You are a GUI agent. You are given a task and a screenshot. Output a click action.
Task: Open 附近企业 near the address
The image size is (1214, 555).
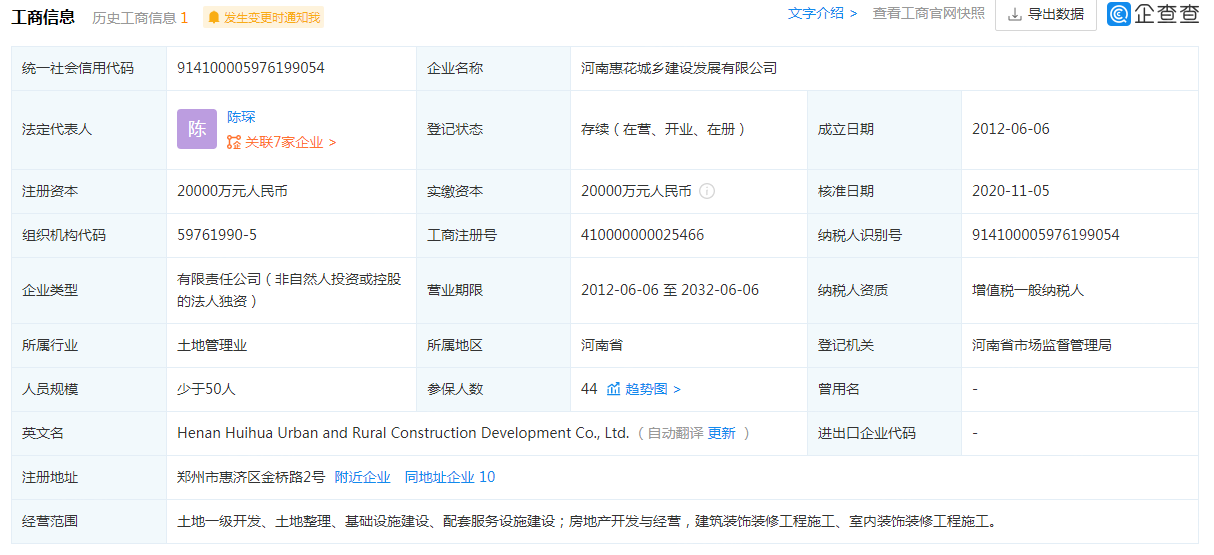coord(362,477)
